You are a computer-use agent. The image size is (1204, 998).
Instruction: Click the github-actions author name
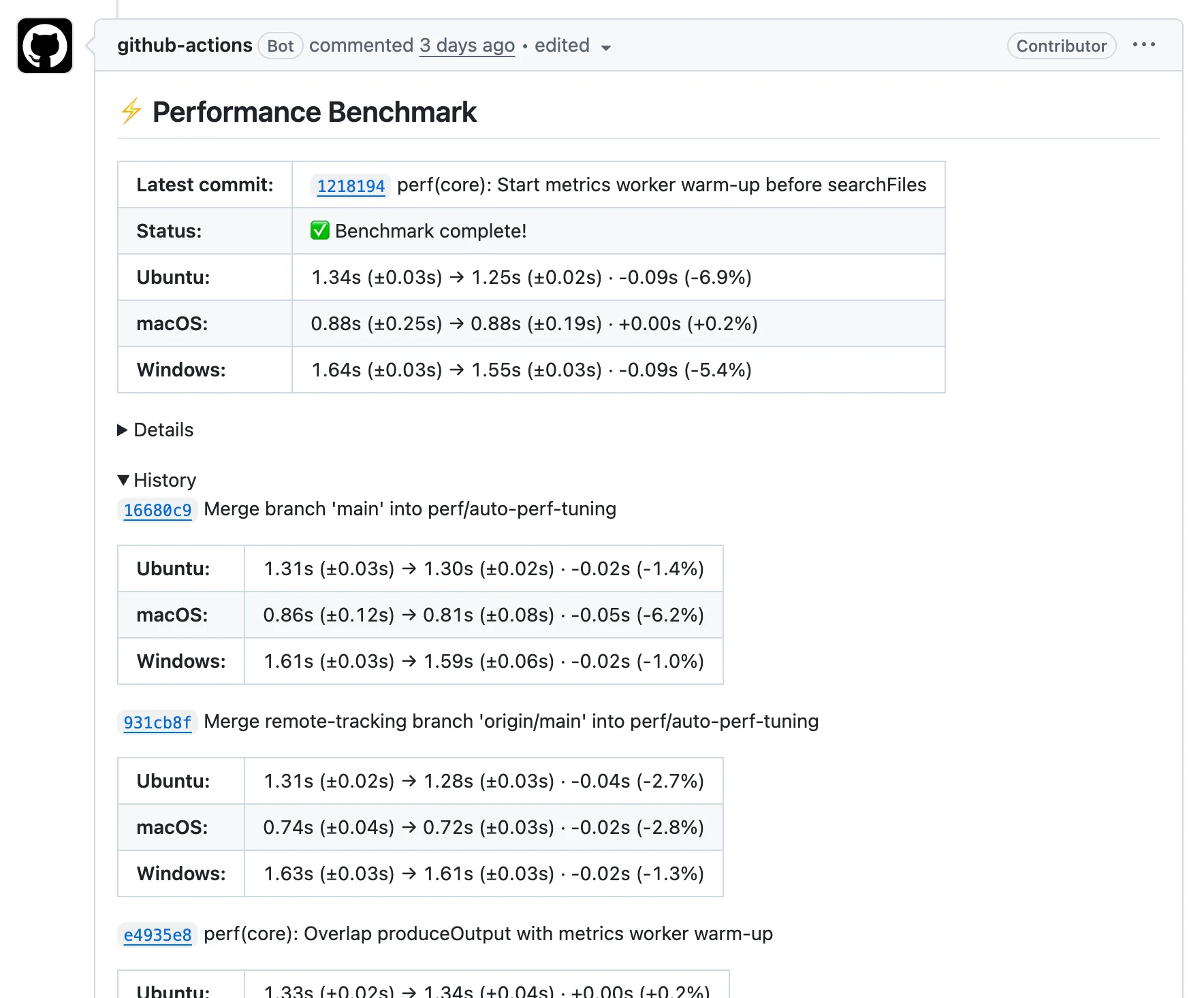point(185,45)
